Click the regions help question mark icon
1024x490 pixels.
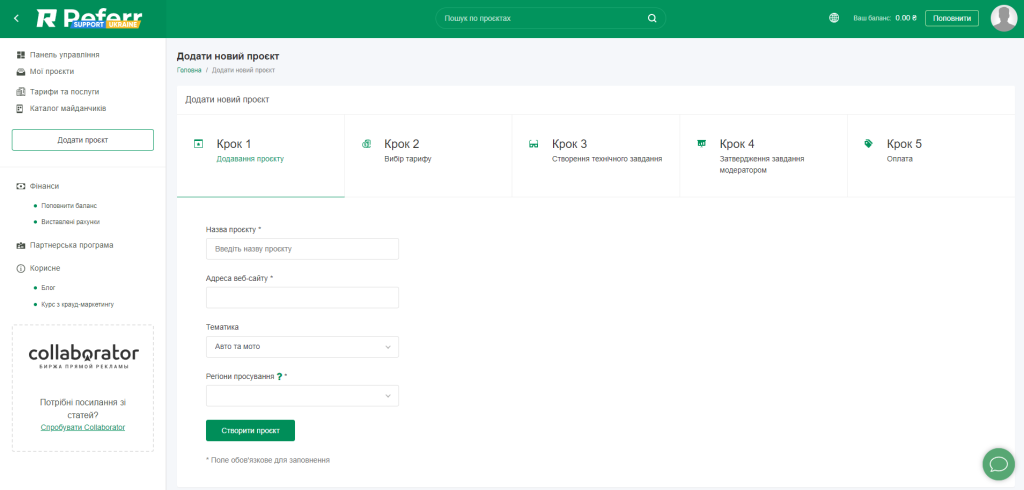click(279, 377)
